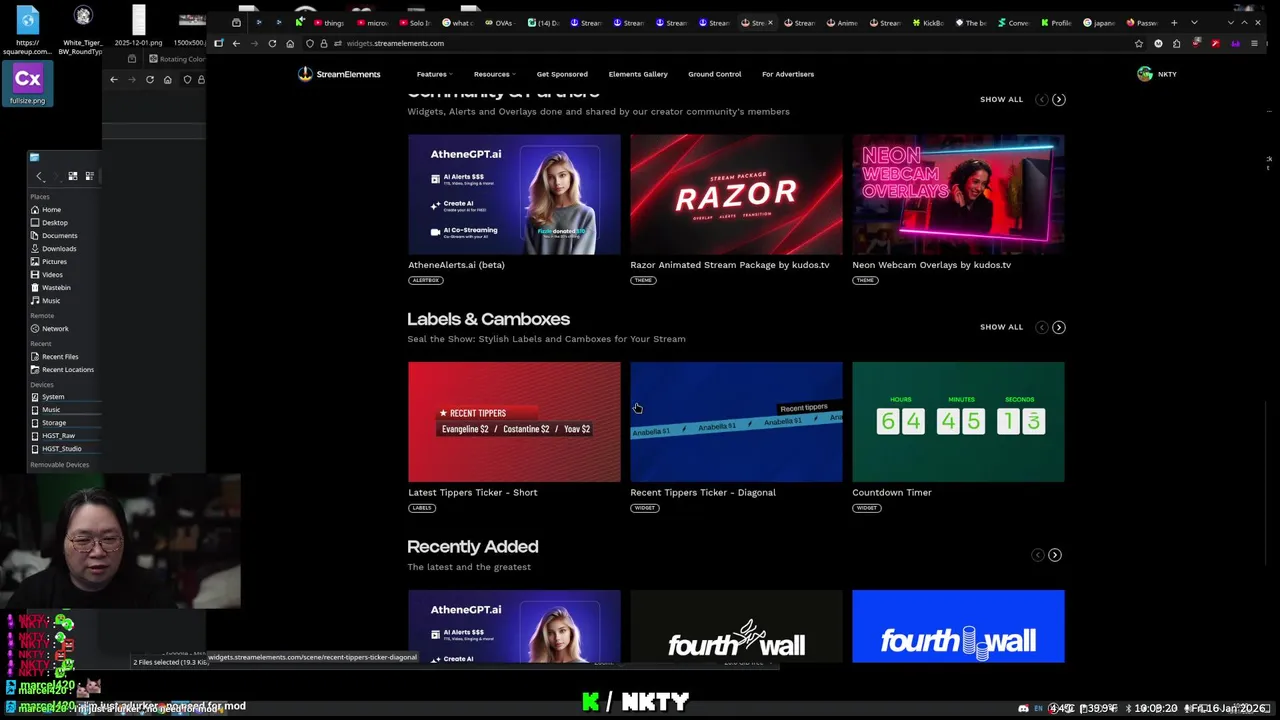Image resolution: width=1280 pixels, height=720 pixels.
Task: Reload page in the background browser window
Action: click(x=150, y=79)
